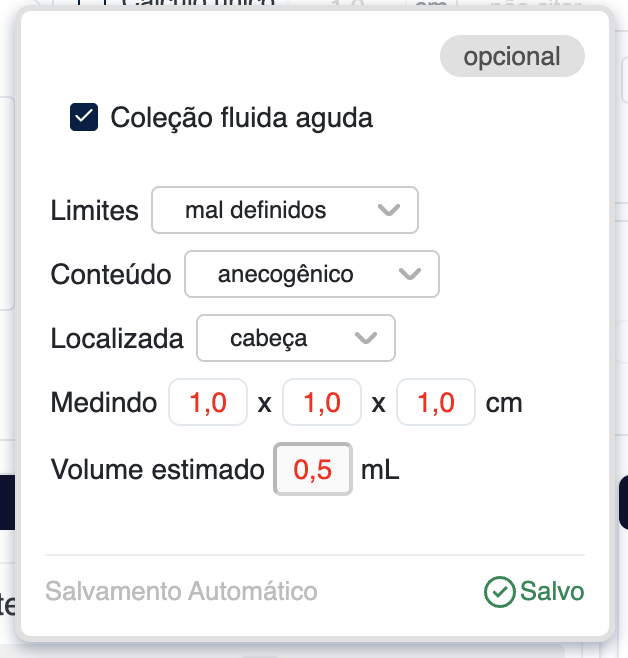Click the Salvo status text
628x658 pixels.
click(551, 592)
